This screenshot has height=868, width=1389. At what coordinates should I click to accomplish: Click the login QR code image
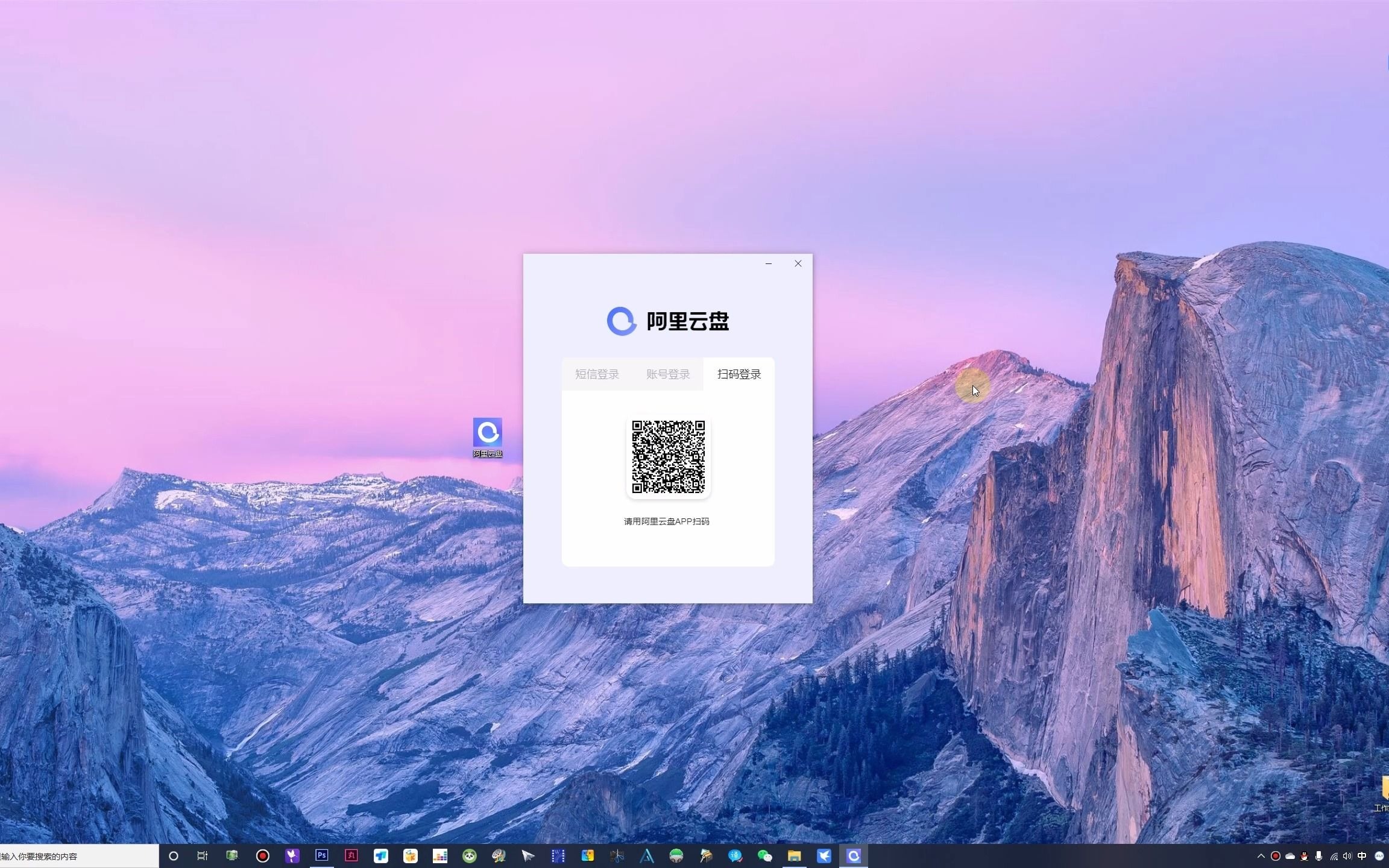coord(668,457)
